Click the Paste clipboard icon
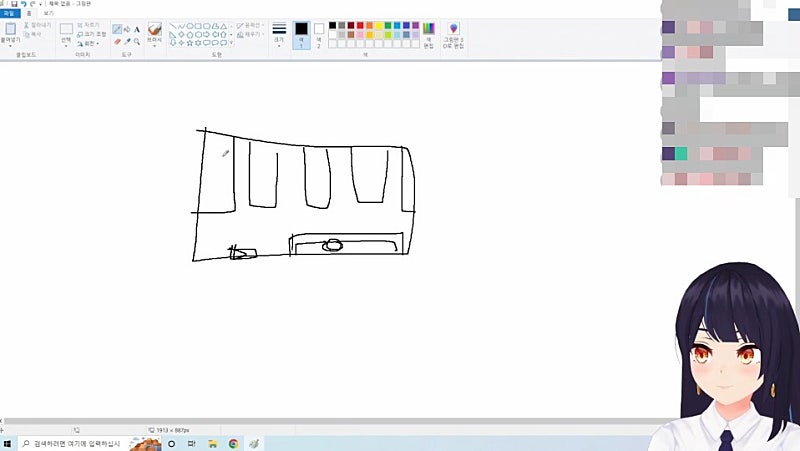This screenshot has height=451, width=800. [11, 29]
